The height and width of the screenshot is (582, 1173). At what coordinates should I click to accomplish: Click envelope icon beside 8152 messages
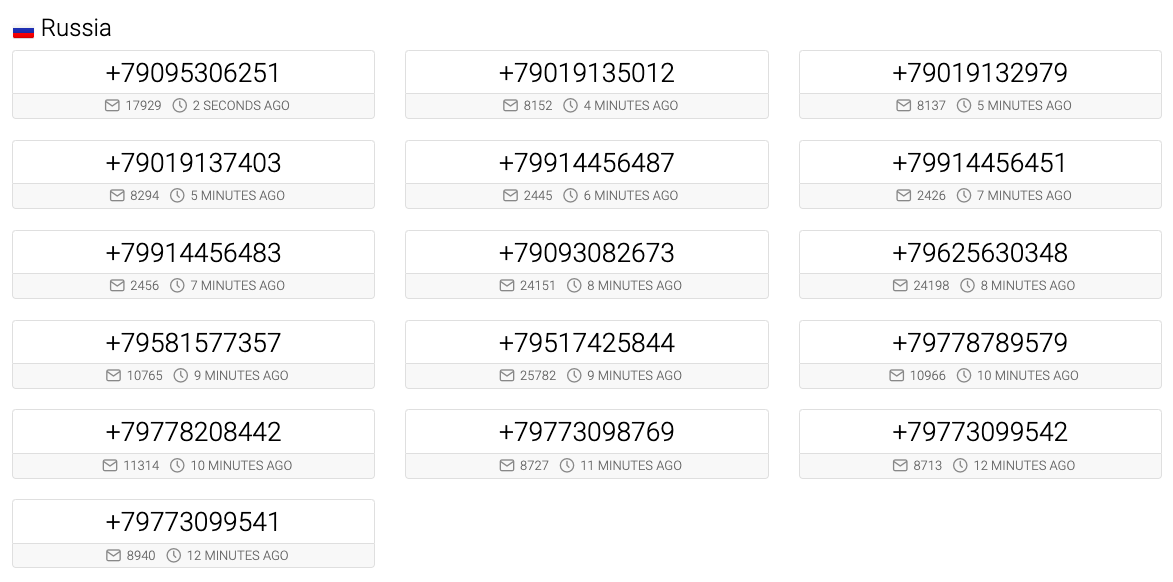510,105
